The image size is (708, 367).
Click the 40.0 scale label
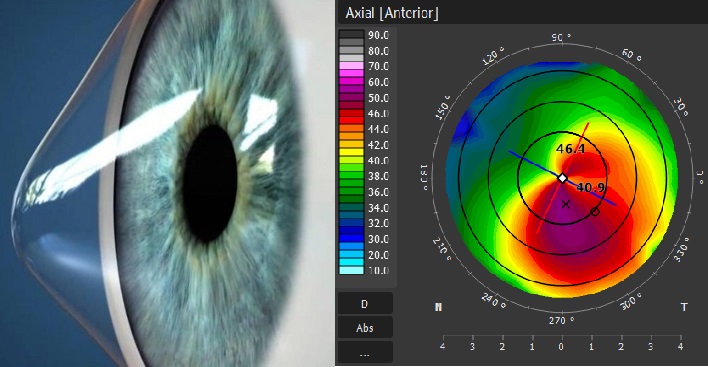378,161
